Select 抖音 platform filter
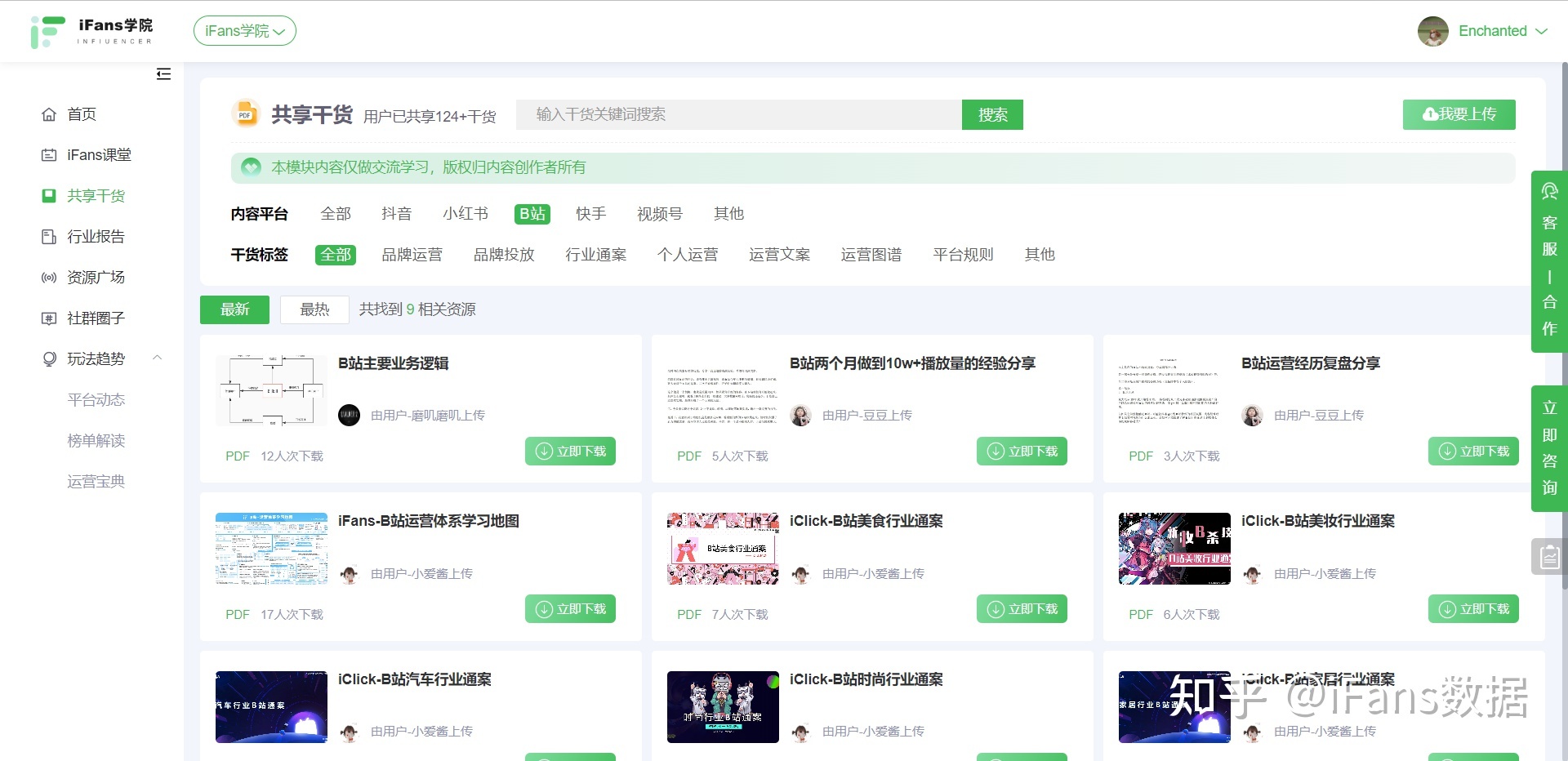Viewport: 1568px width, 761px height. [396, 214]
